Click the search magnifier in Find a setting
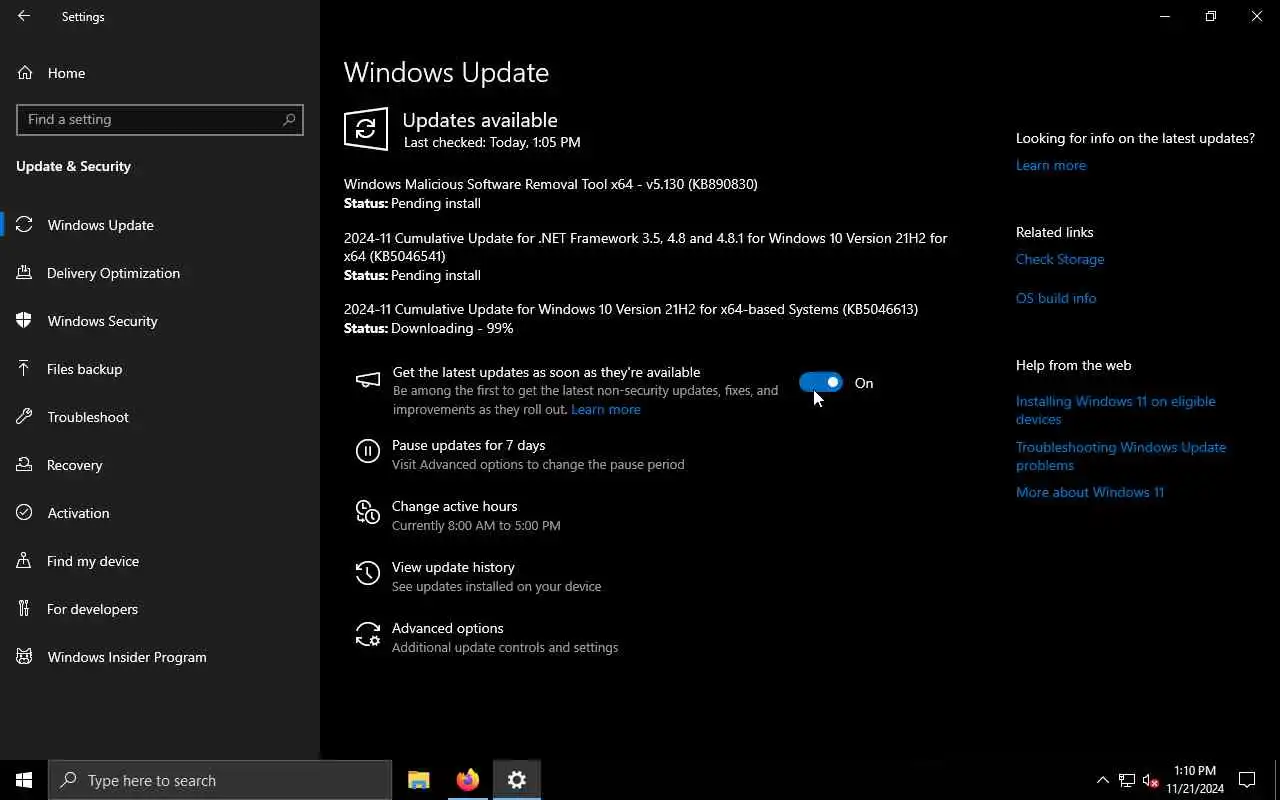The height and width of the screenshot is (800, 1280). coord(289,119)
